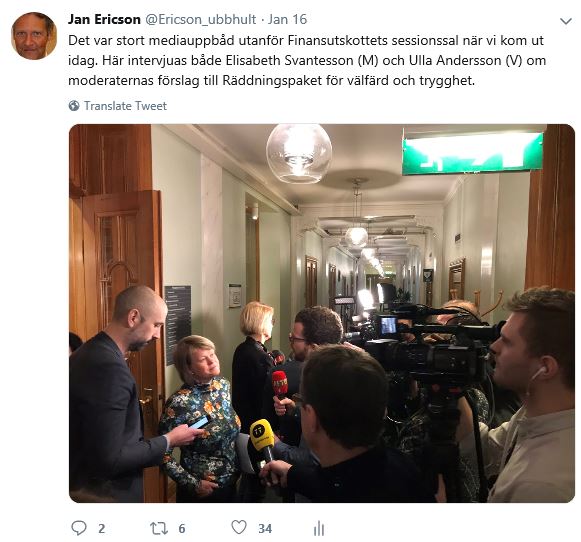Open Jan Ericson's profile avatar picture
The width and height of the screenshot is (581, 542).
(x=34, y=36)
